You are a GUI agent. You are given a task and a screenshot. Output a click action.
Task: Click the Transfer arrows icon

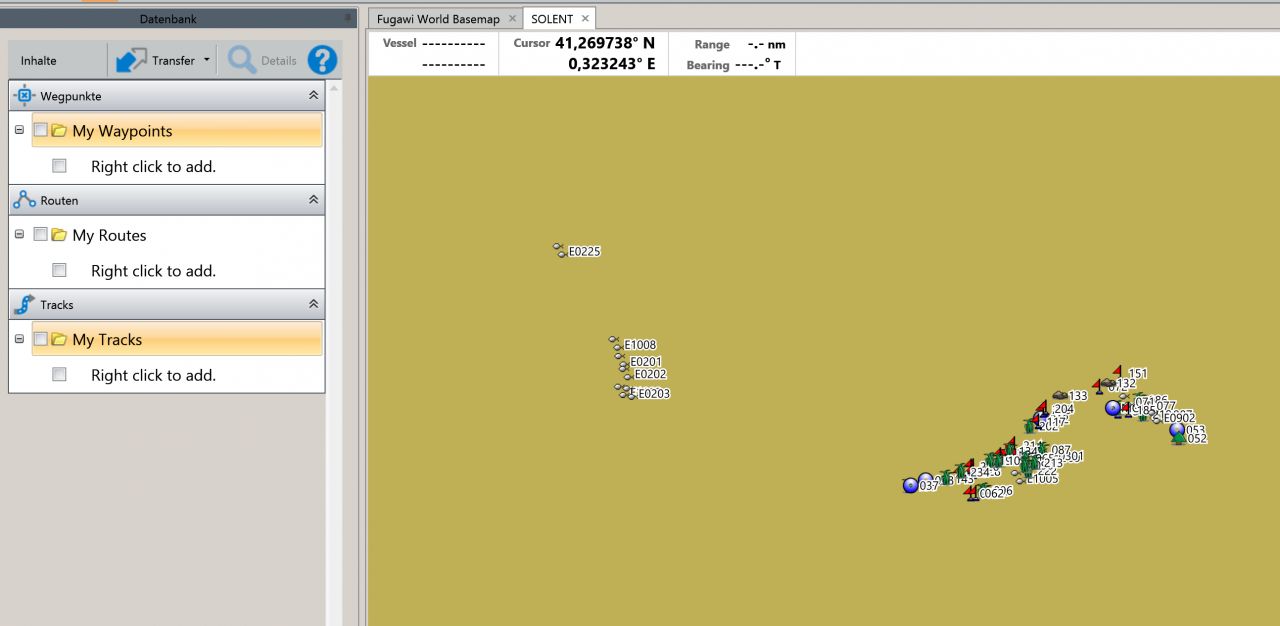coord(131,60)
